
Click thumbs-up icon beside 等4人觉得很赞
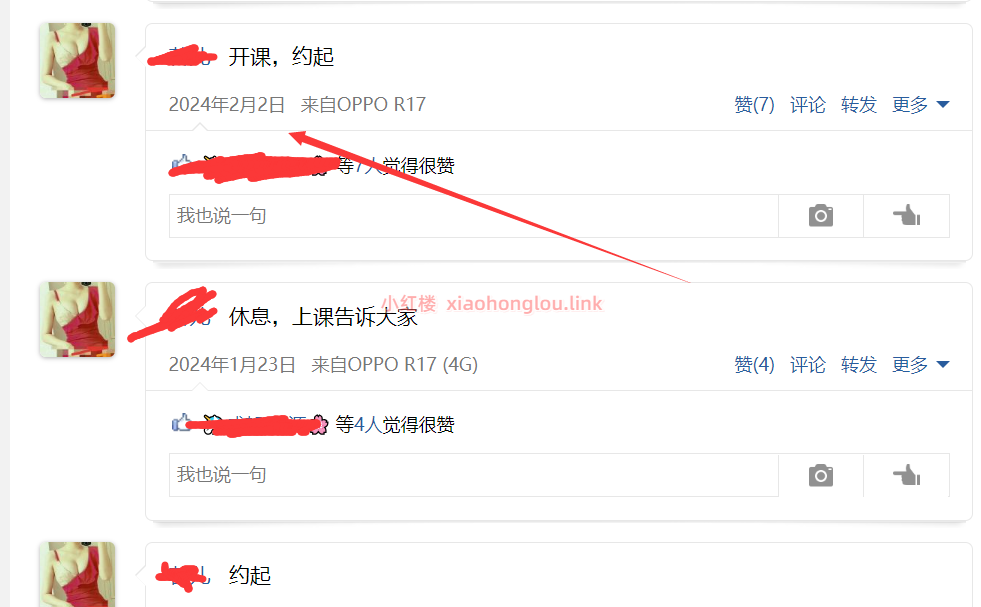pos(181,424)
